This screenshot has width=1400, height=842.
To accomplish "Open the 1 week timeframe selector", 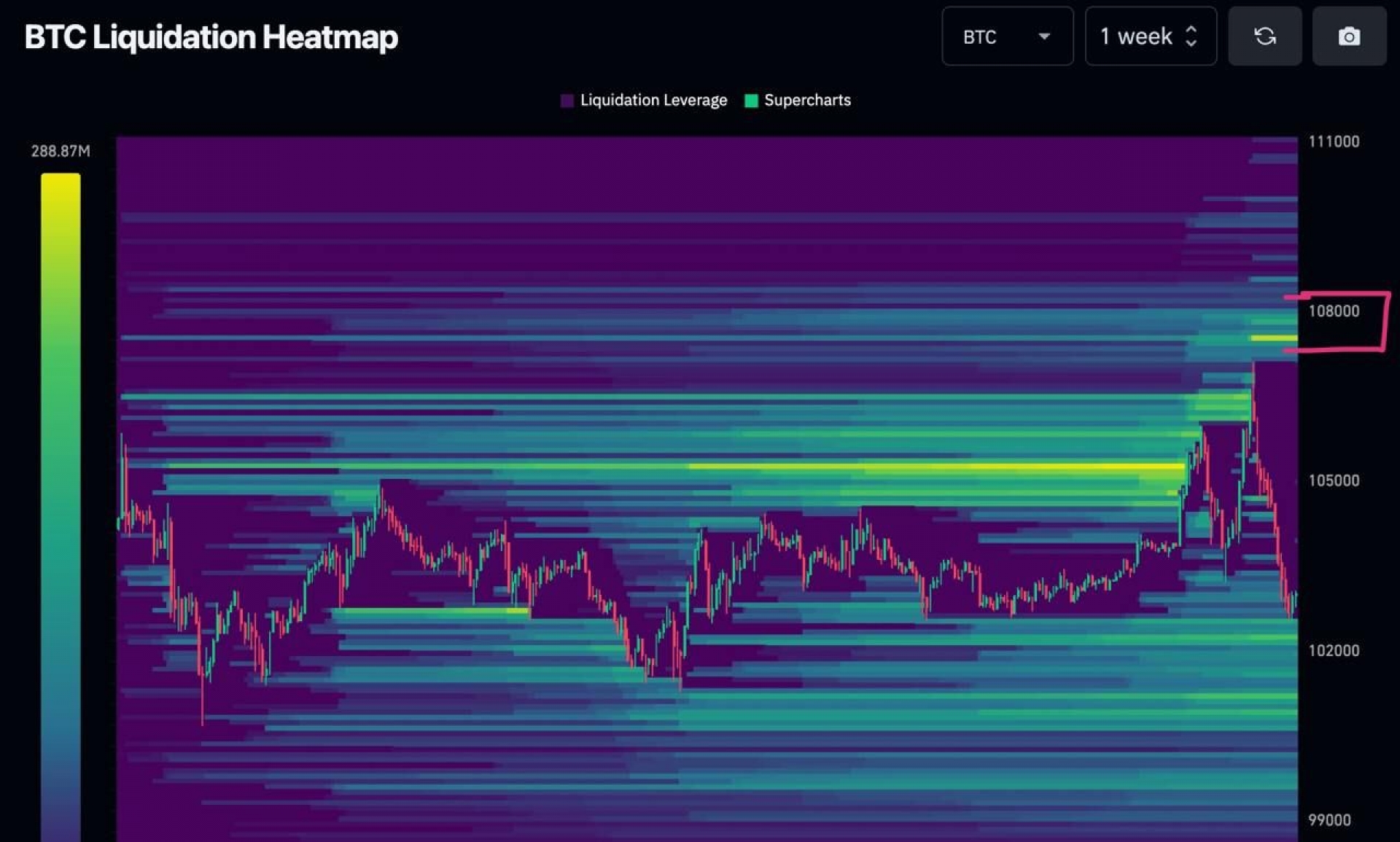I will 1151,36.
